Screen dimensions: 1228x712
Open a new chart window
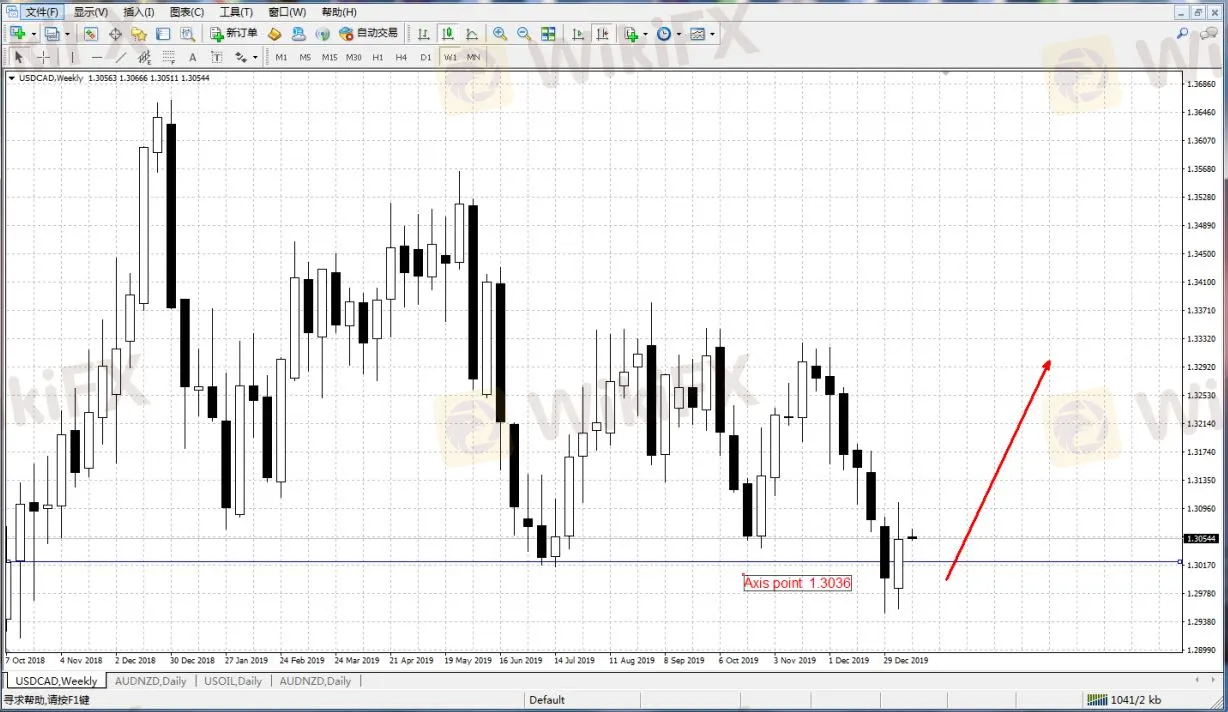click(x=18, y=33)
